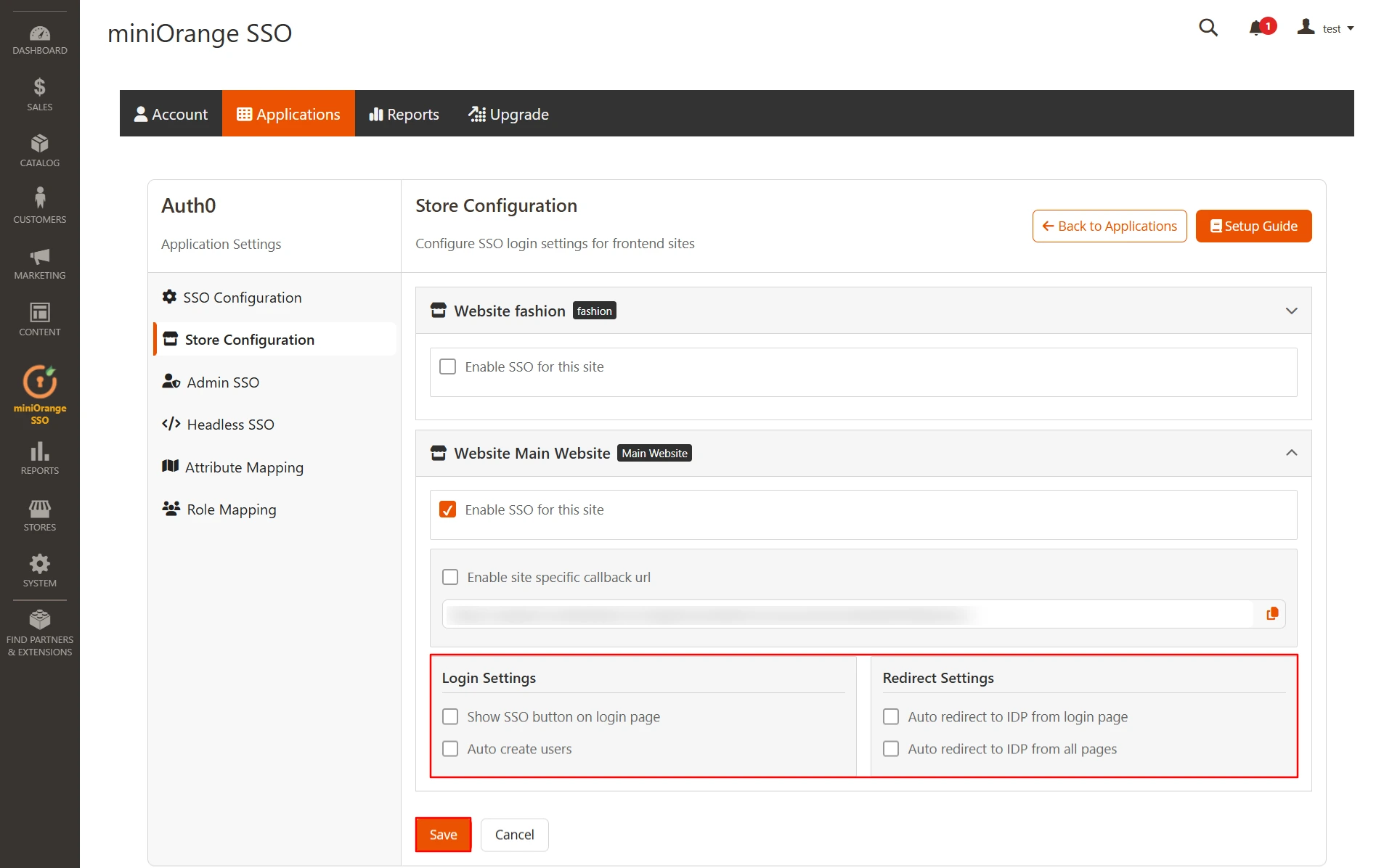Go Back to Applications
Image resolution: width=1384 pixels, height=868 pixels.
[x=1109, y=226]
